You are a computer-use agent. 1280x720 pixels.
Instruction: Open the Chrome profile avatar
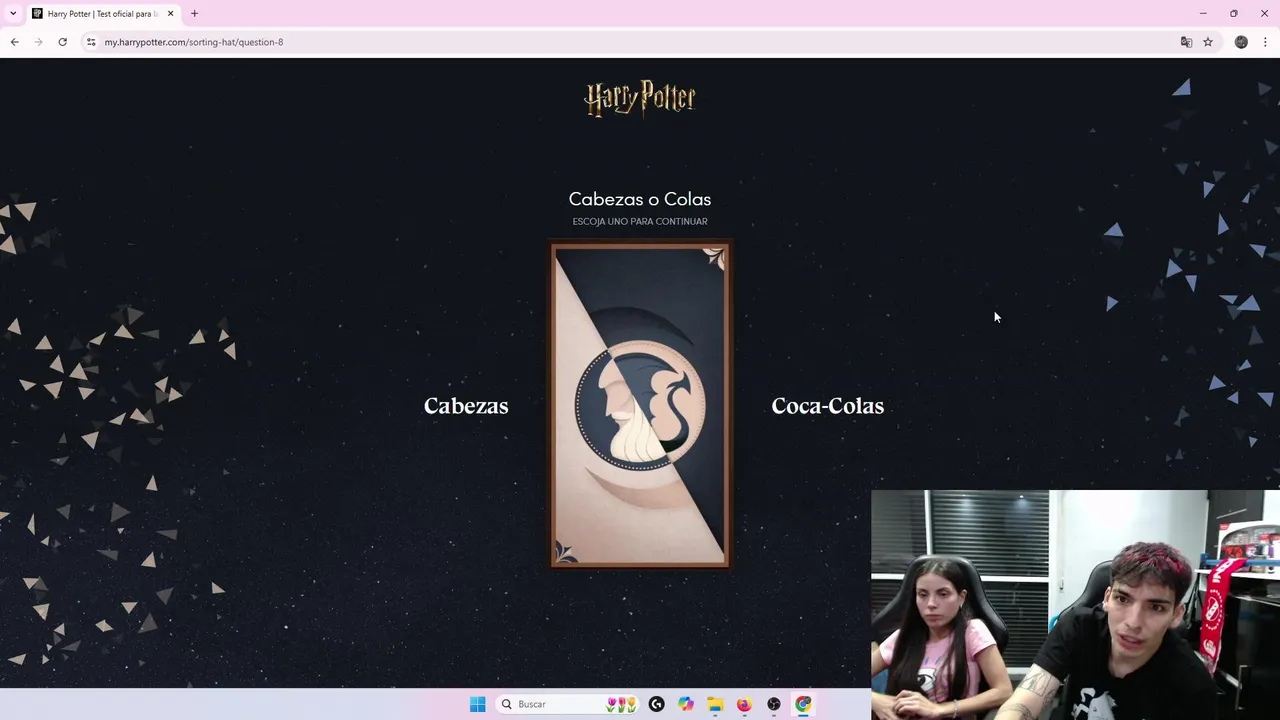1241,42
